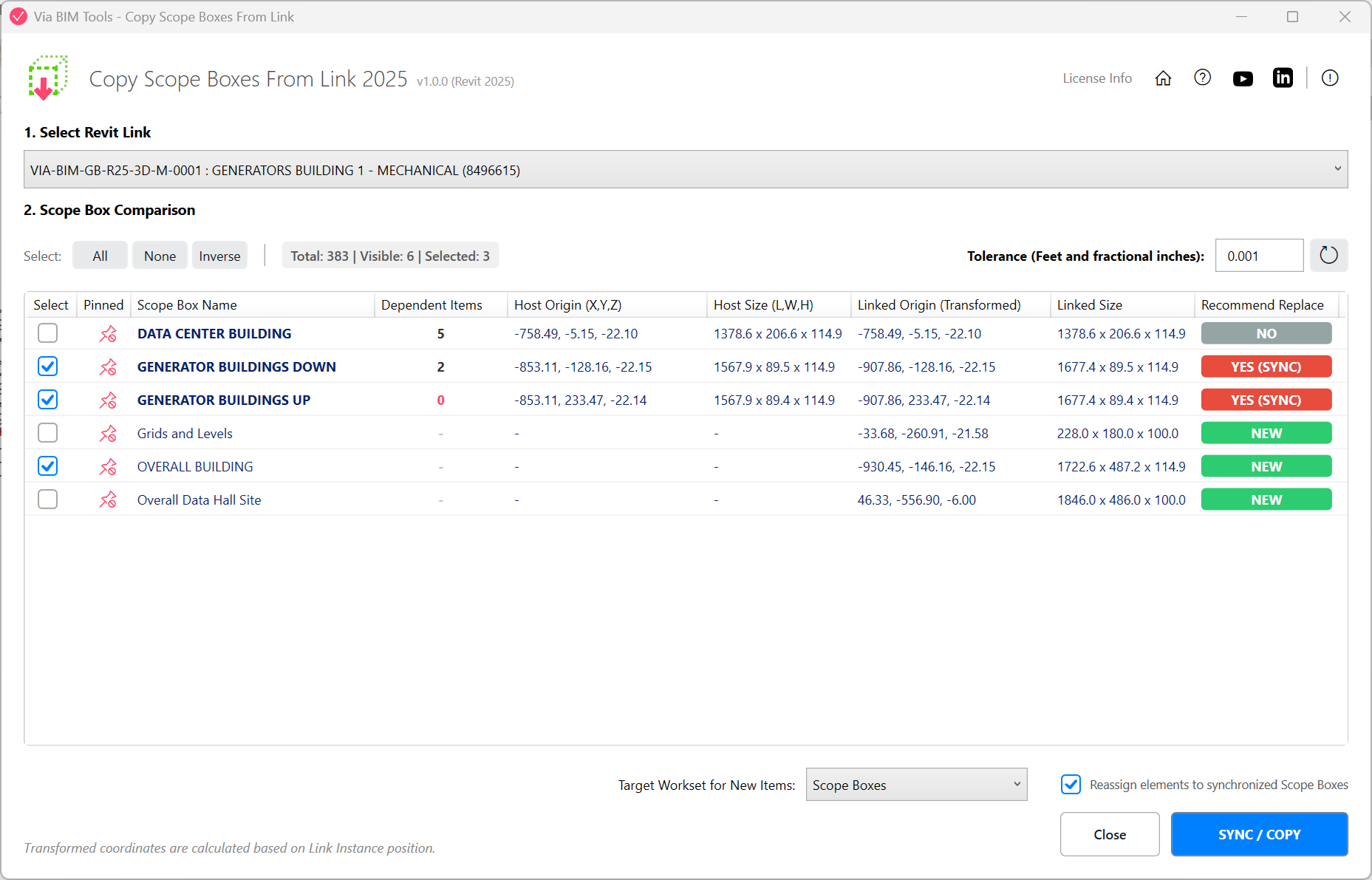Click the NEW badge for Grids and Levels

[x=1266, y=433]
